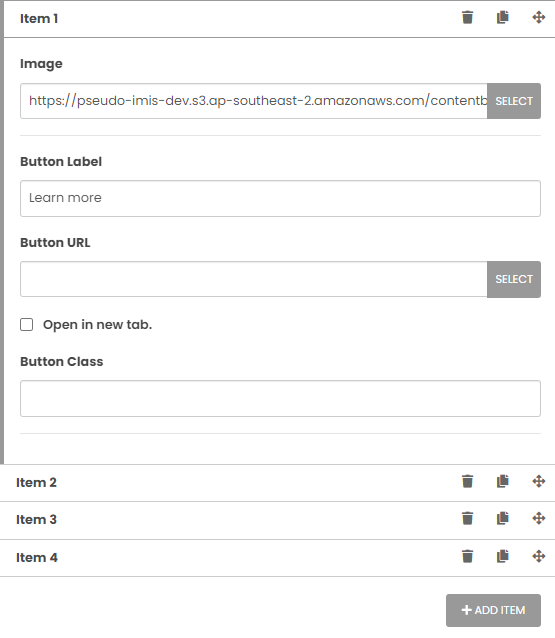Focus the Button Class input field
Image resolution: width=555 pixels, height=638 pixels.
point(280,398)
